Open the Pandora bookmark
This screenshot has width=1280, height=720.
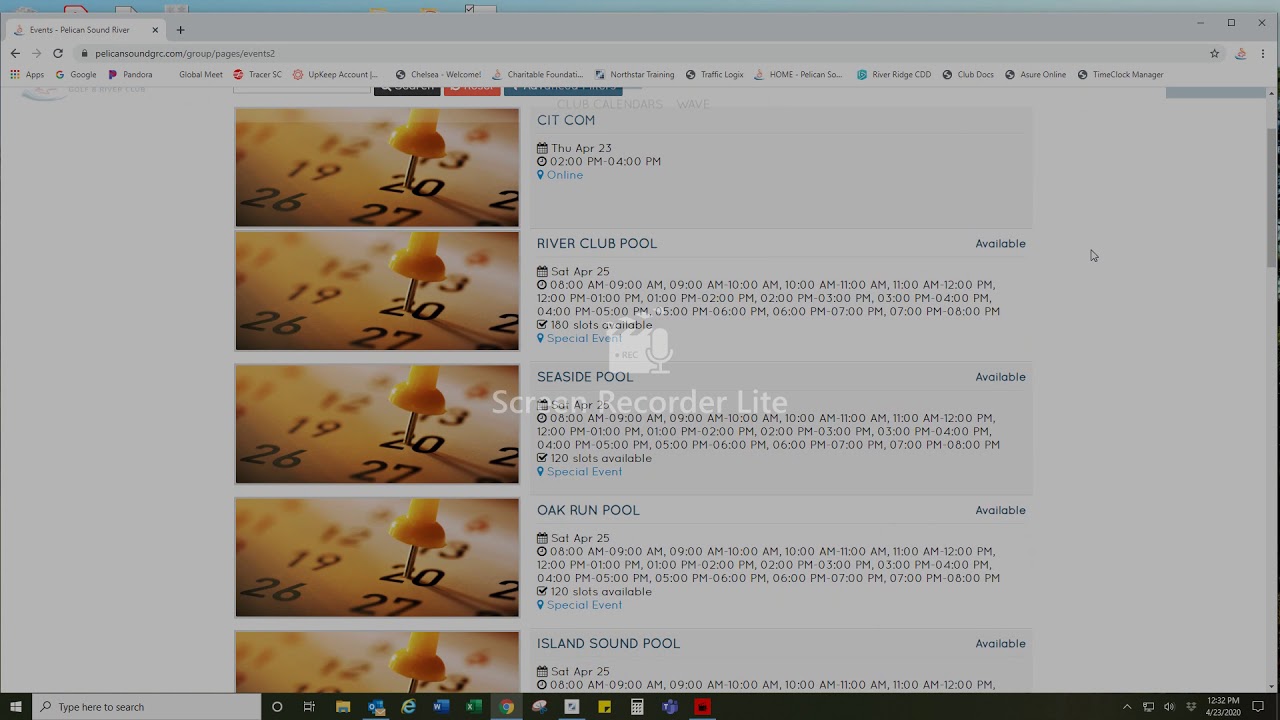pyautogui.click(x=130, y=74)
